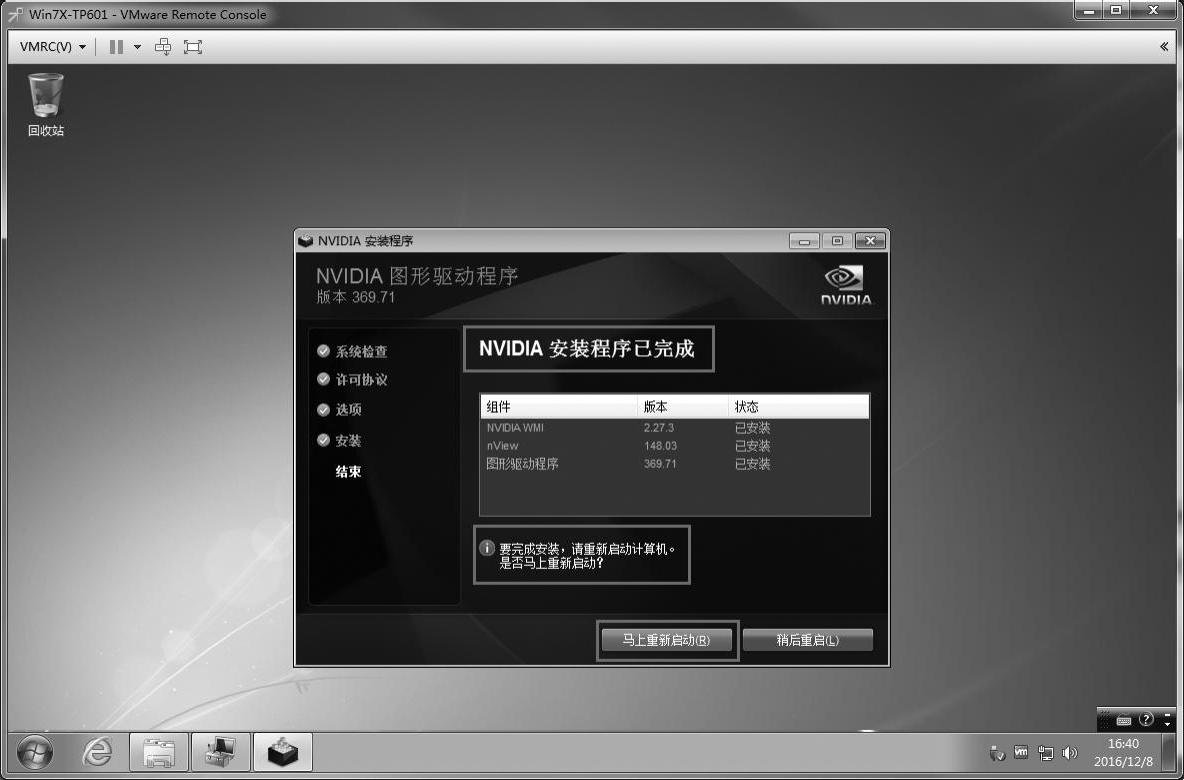The height and width of the screenshot is (780, 1184).
Task: Open VMware Tools tray icon
Action: 1021,753
